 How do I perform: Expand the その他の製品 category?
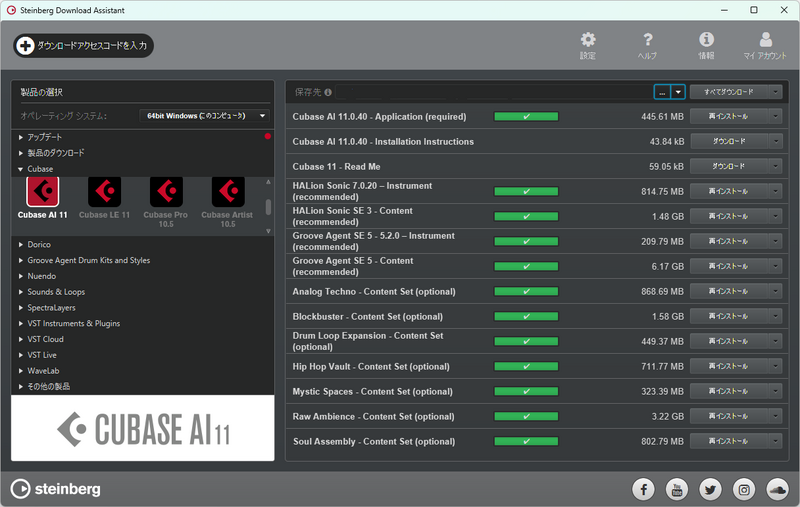(20, 387)
